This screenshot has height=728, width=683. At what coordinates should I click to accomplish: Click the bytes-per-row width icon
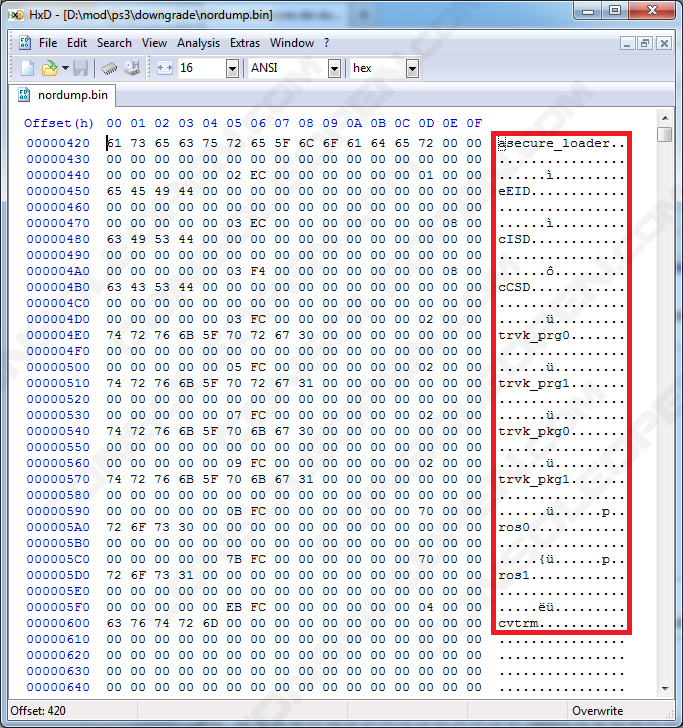[x=165, y=68]
